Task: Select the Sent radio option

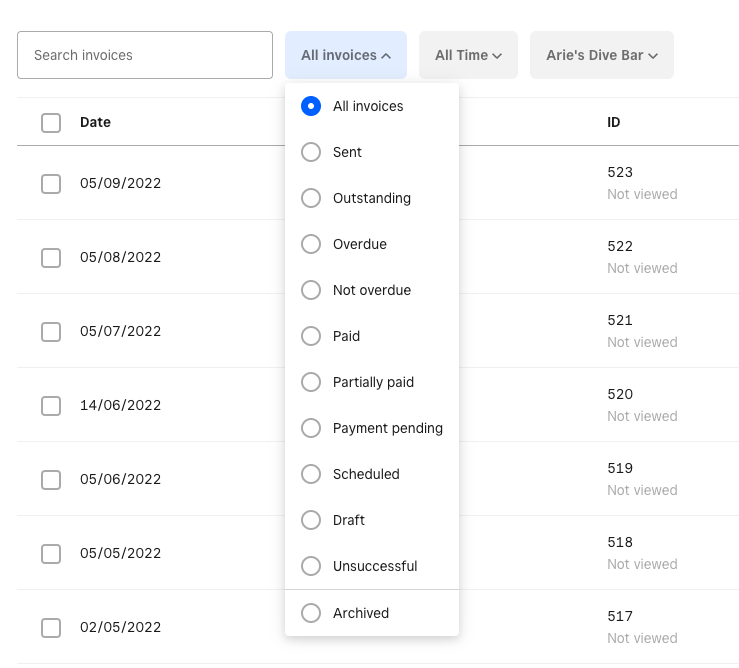Action: pos(311,152)
